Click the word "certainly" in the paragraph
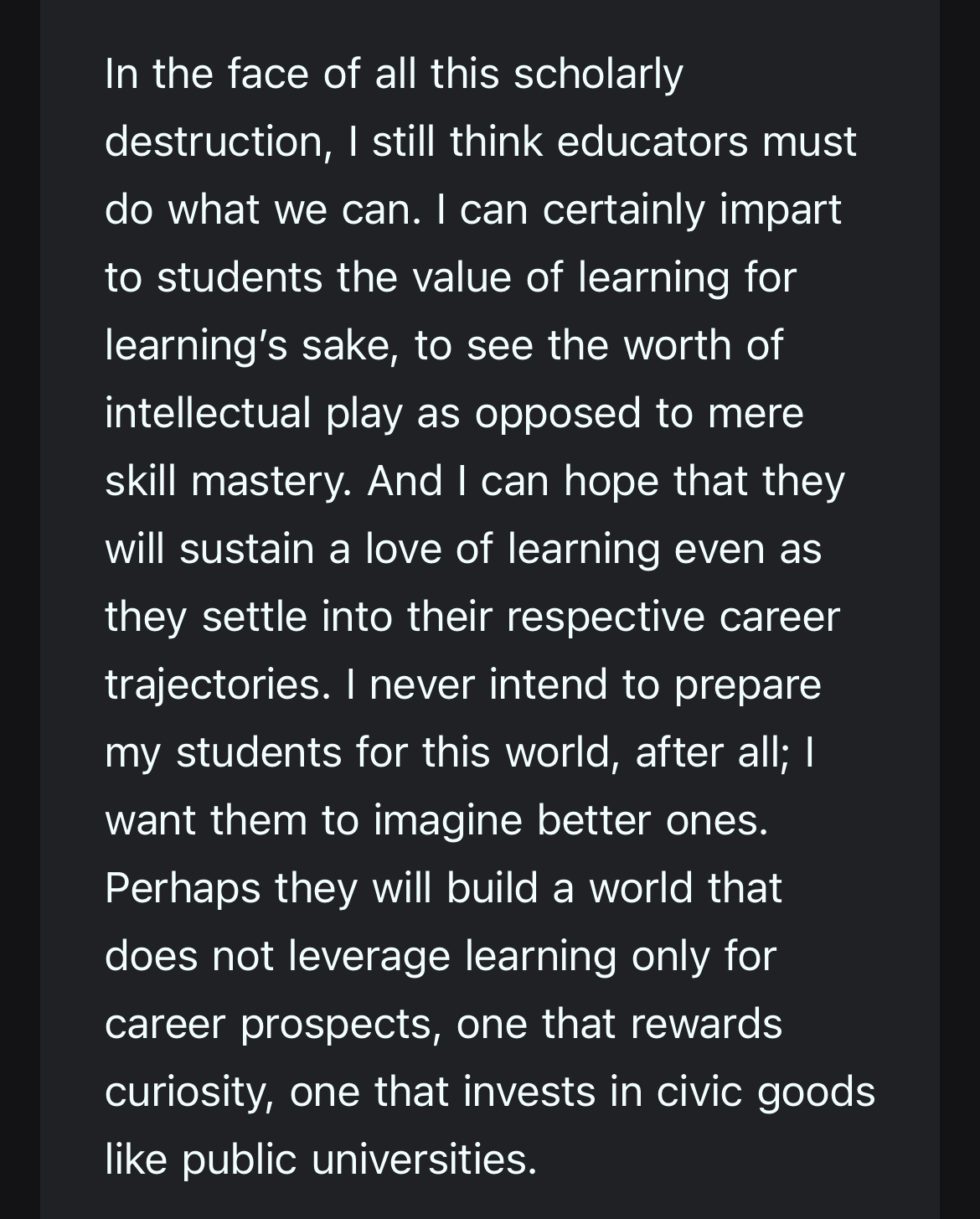The height and width of the screenshot is (1219, 980). 623,209
